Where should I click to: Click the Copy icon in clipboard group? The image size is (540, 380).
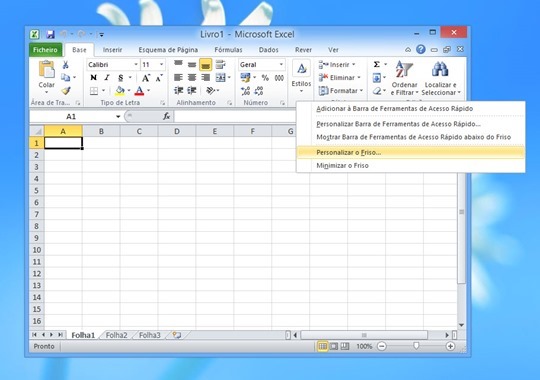click(x=65, y=78)
